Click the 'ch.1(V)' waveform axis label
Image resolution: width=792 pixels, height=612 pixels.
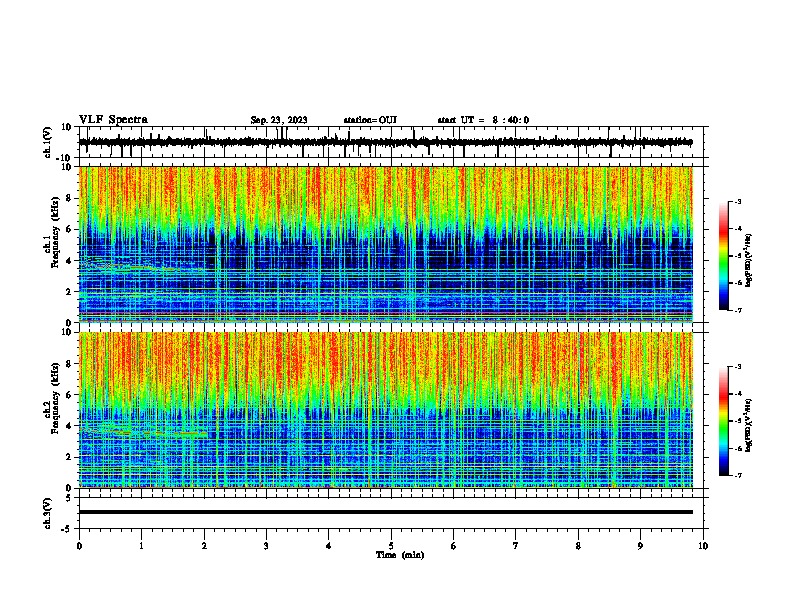[48, 142]
